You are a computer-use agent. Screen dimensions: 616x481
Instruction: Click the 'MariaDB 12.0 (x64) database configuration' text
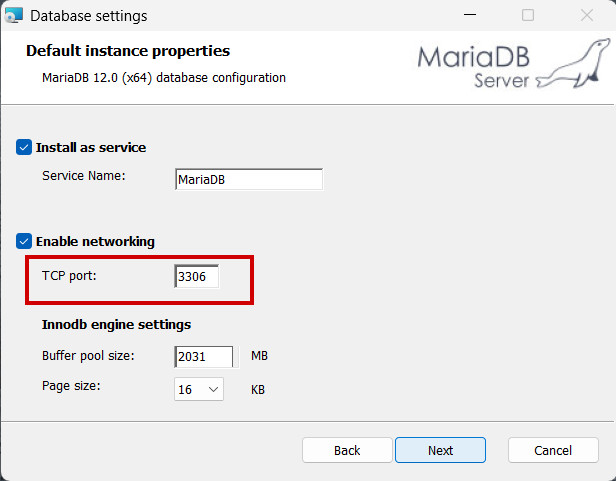coord(164,77)
